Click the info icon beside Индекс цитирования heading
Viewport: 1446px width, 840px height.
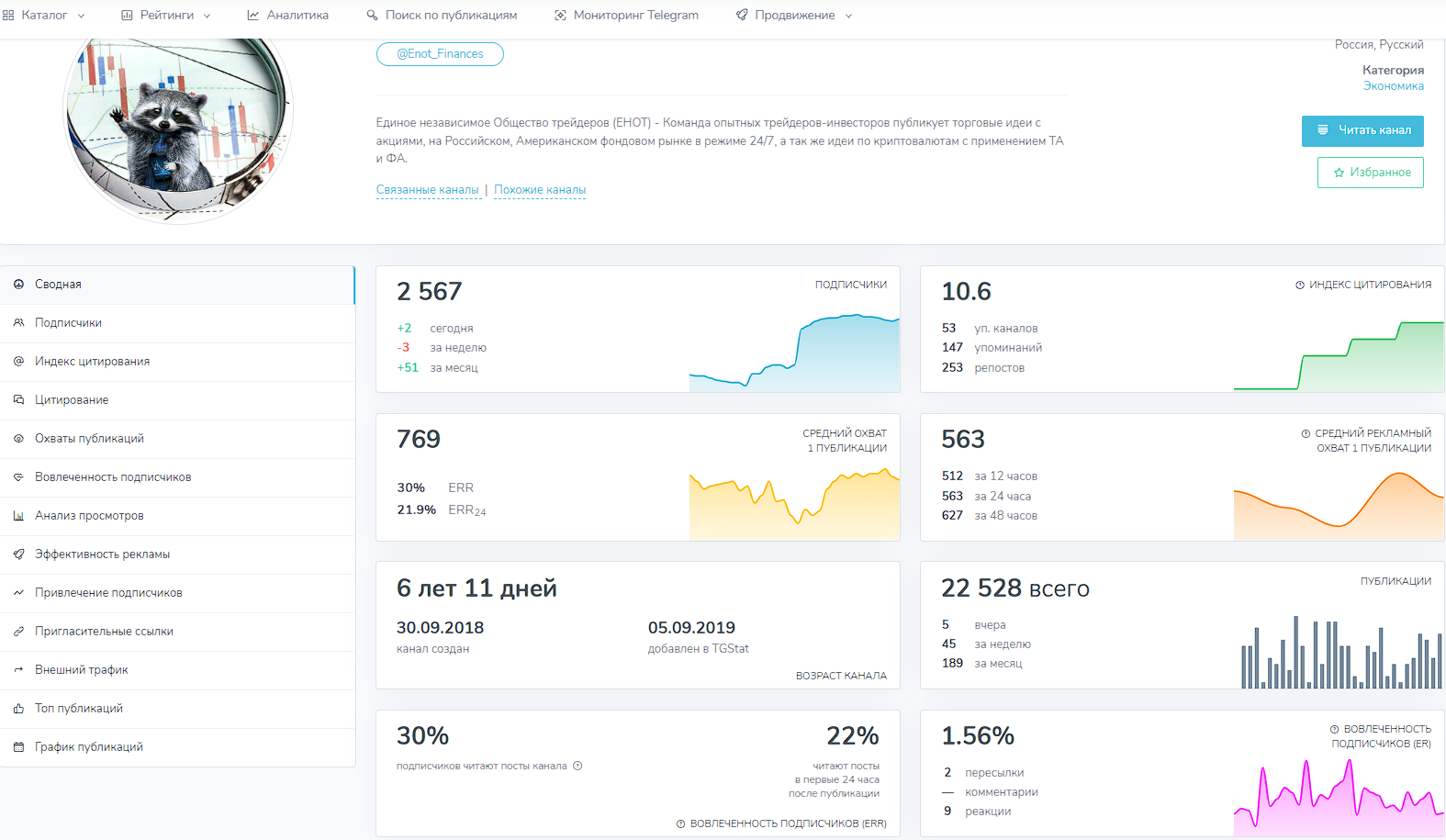tap(1299, 286)
